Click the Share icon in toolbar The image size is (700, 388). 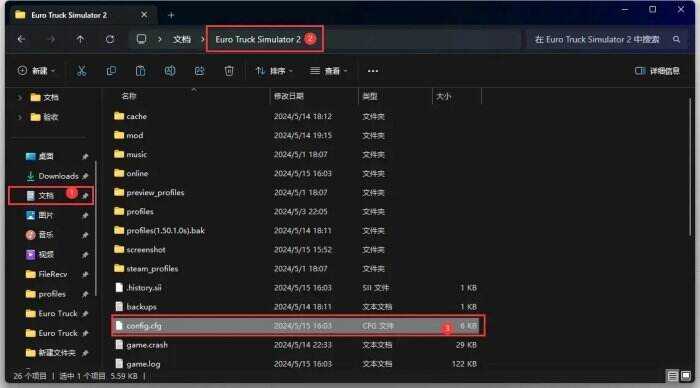pos(199,71)
